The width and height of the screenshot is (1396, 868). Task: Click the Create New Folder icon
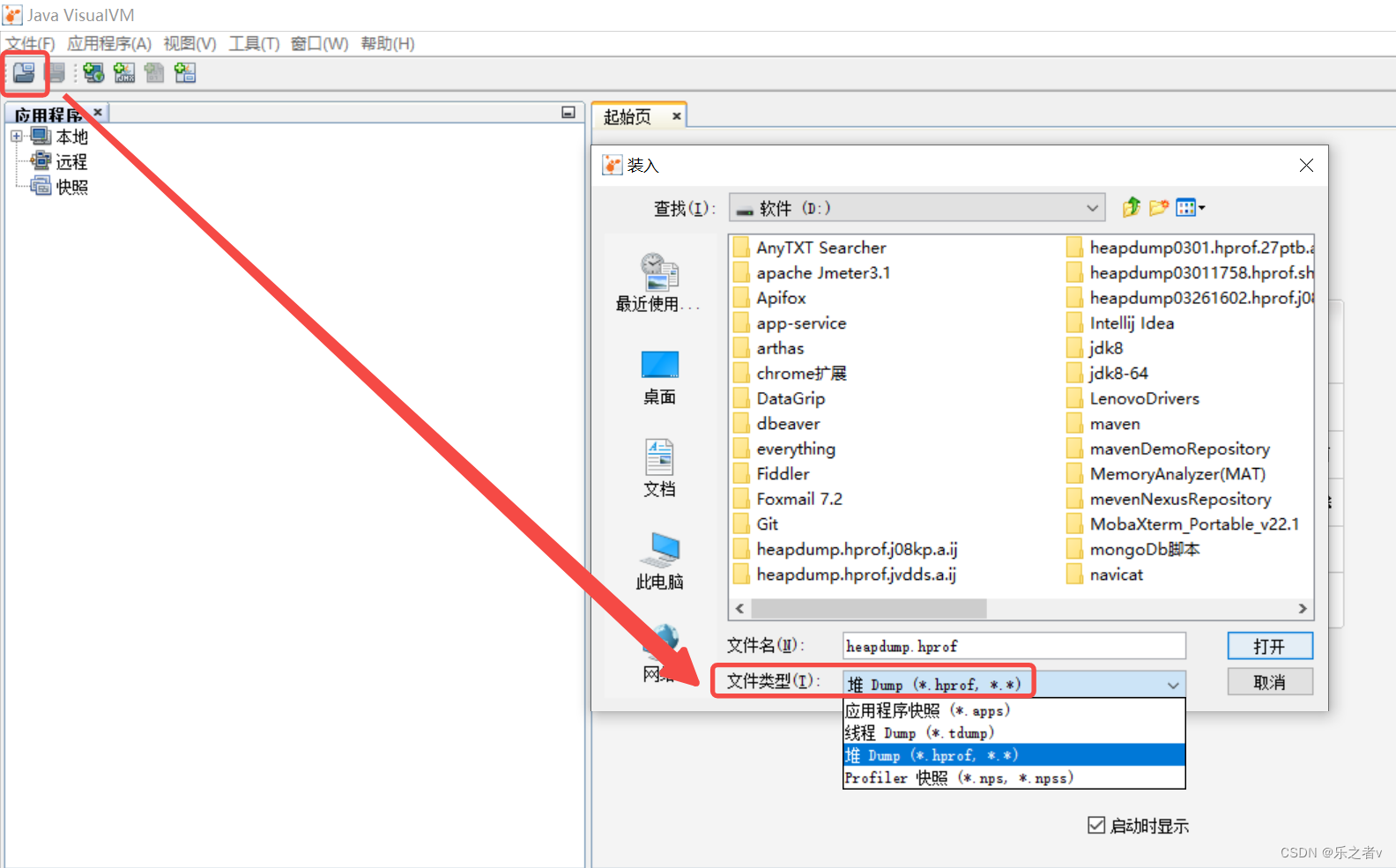click(1159, 208)
